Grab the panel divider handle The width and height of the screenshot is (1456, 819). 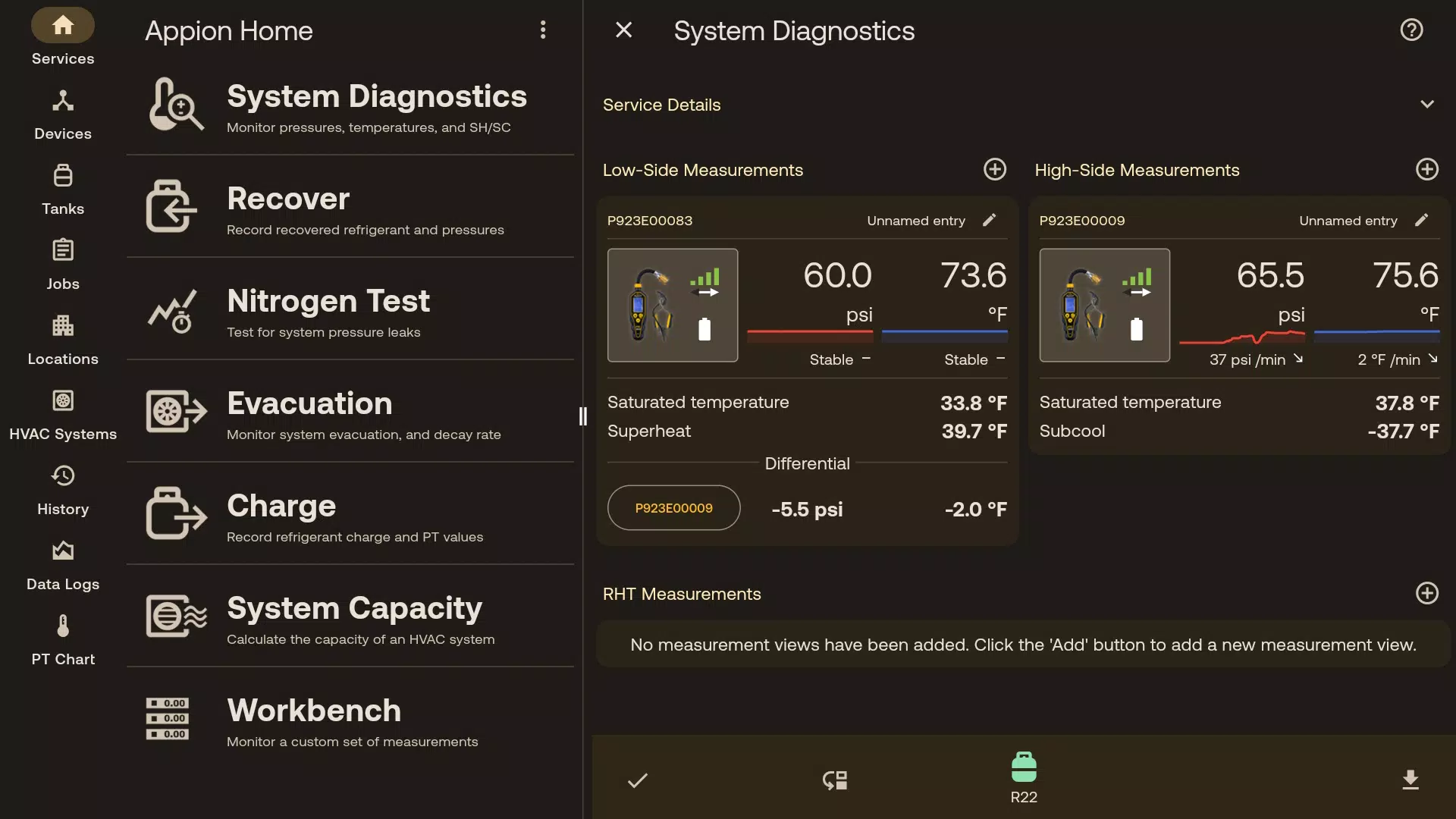click(582, 416)
